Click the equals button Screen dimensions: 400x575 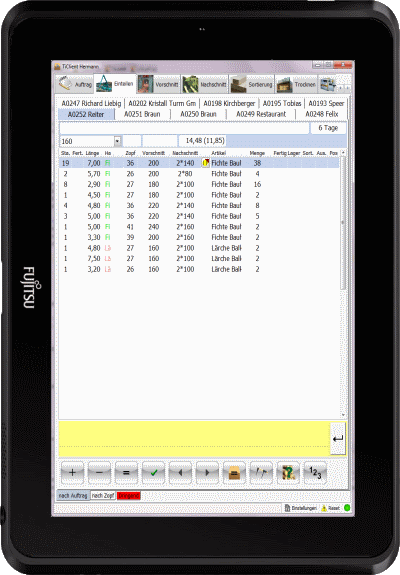(x=126, y=473)
